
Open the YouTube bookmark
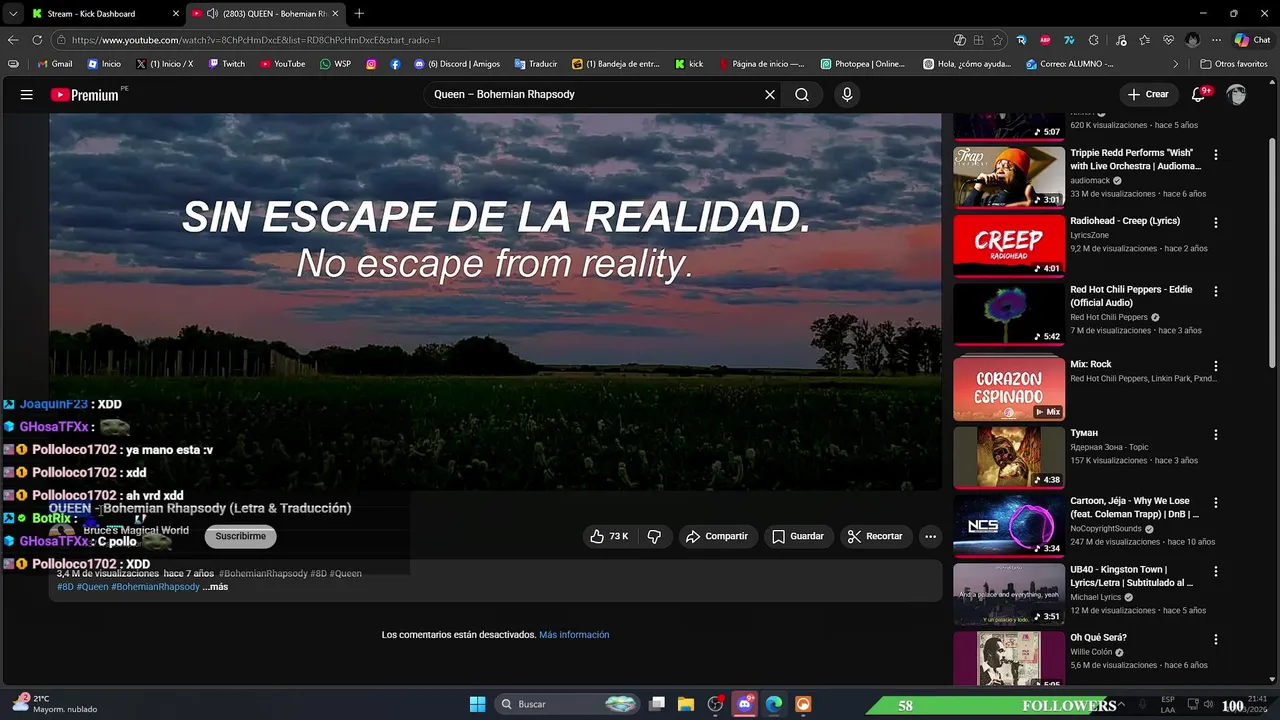(282, 64)
